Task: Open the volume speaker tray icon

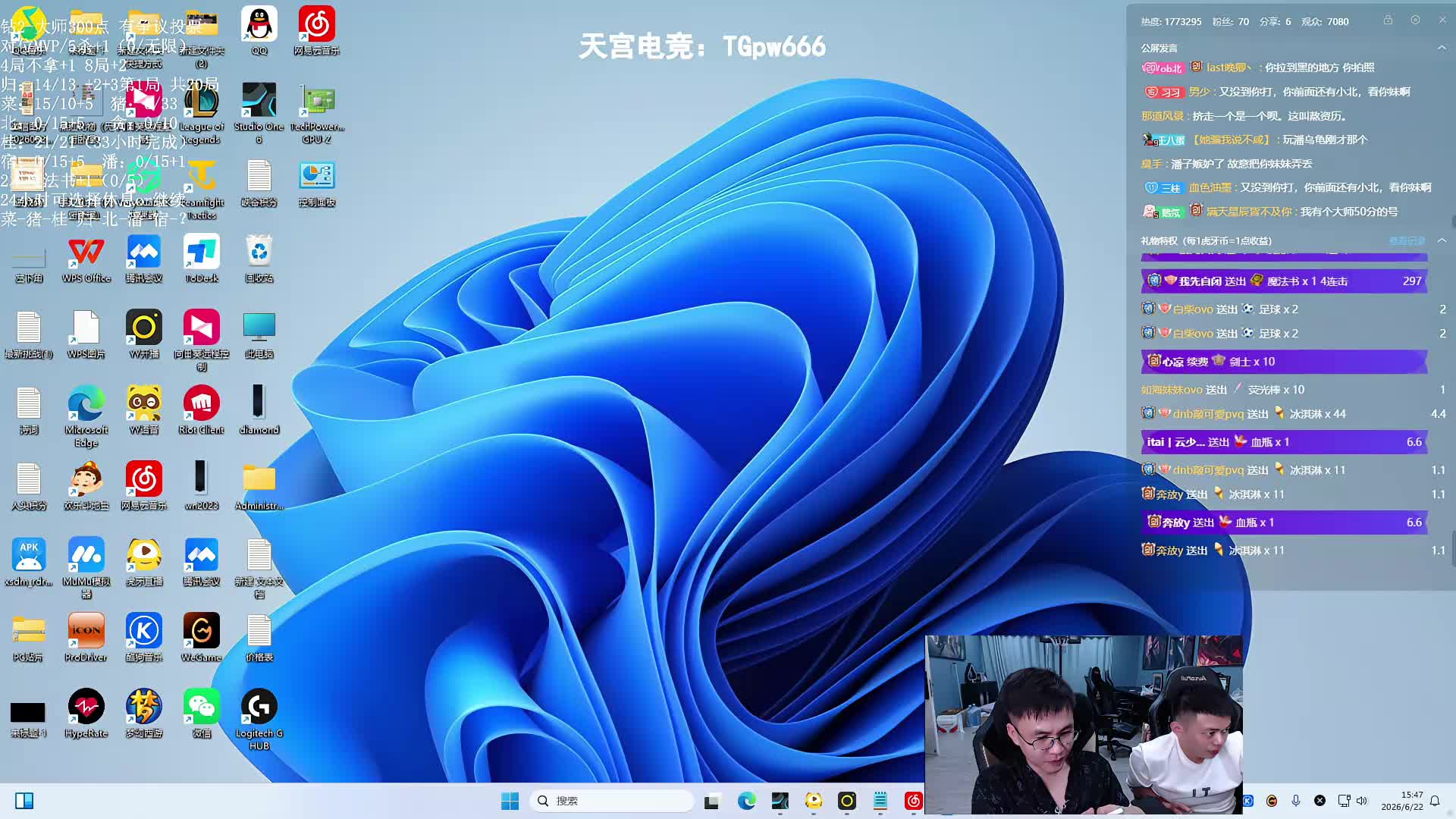Action: point(1362,801)
